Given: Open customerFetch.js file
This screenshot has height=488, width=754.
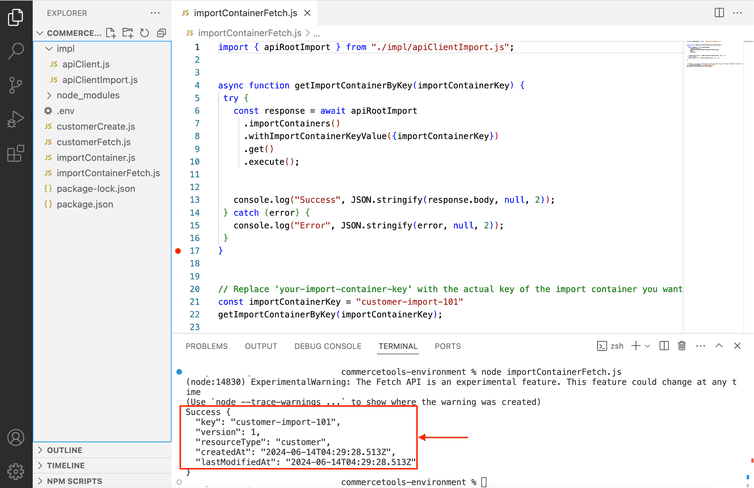Looking at the screenshot, I should (93, 142).
